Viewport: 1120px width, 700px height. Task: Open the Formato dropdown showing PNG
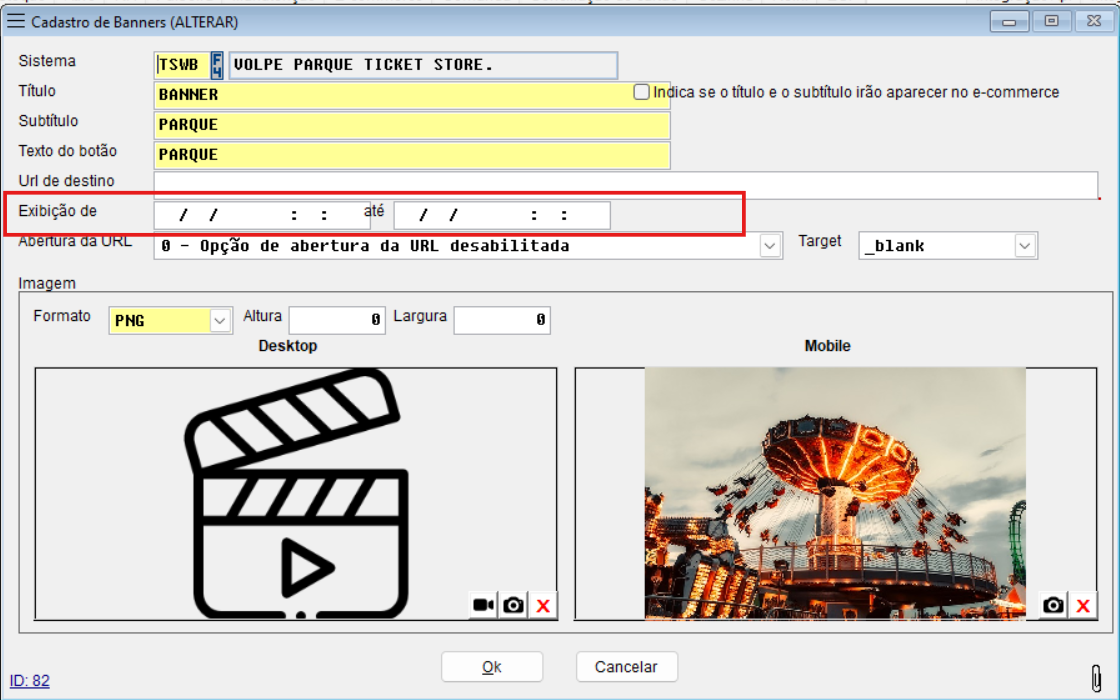click(x=220, y=321)
